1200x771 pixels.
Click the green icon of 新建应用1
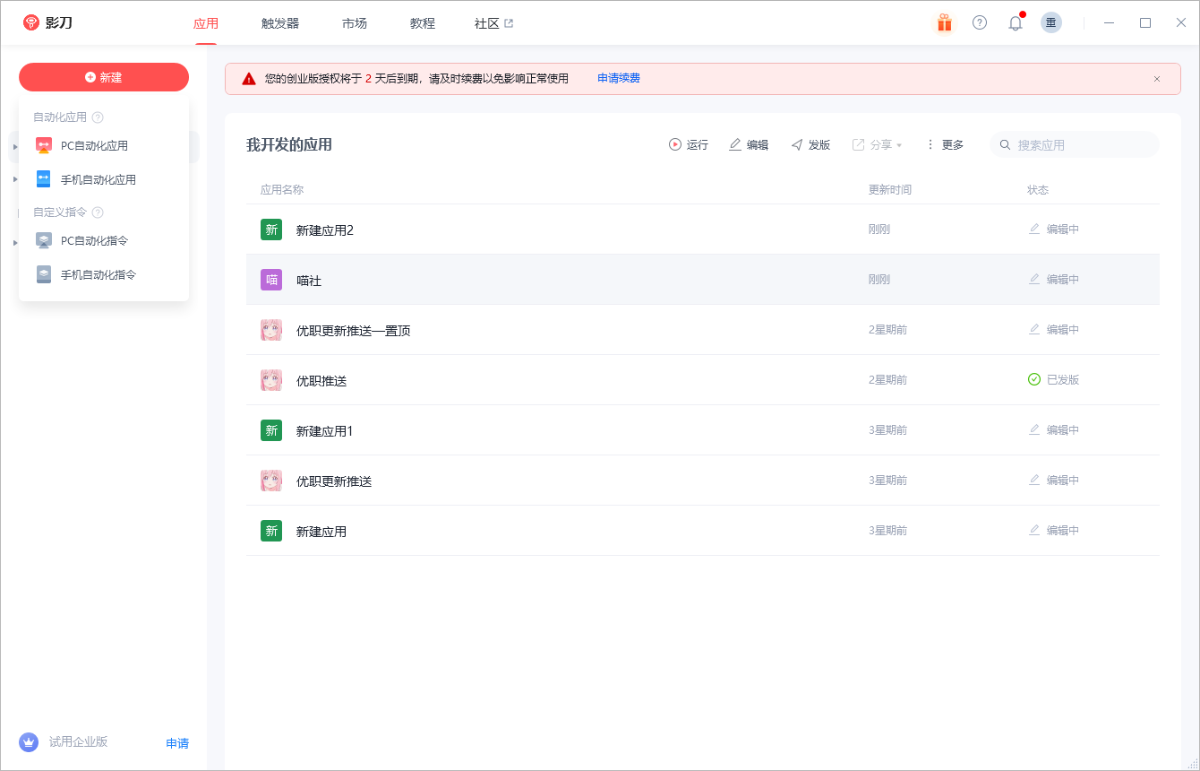(271, 431)
